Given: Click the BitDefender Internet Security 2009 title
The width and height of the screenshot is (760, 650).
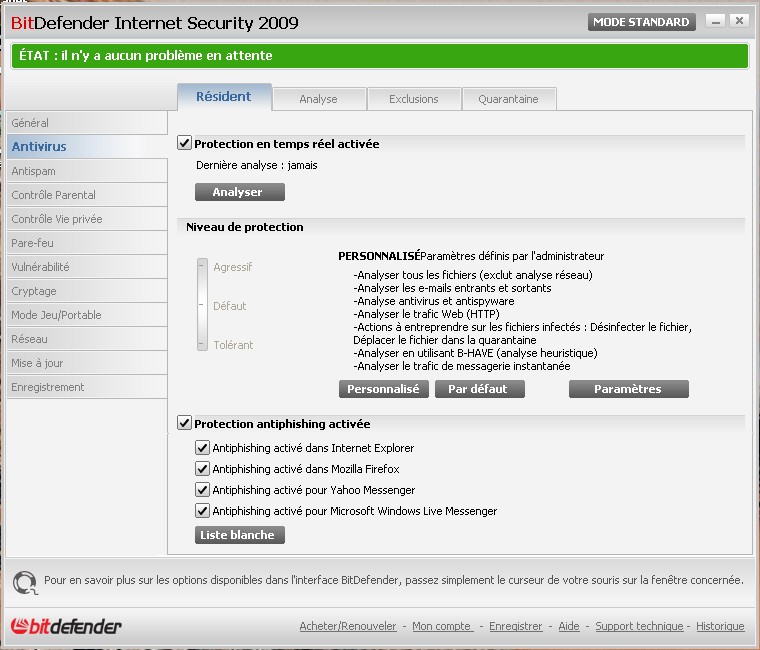Looking at the screenshot, I should [155, 23].
